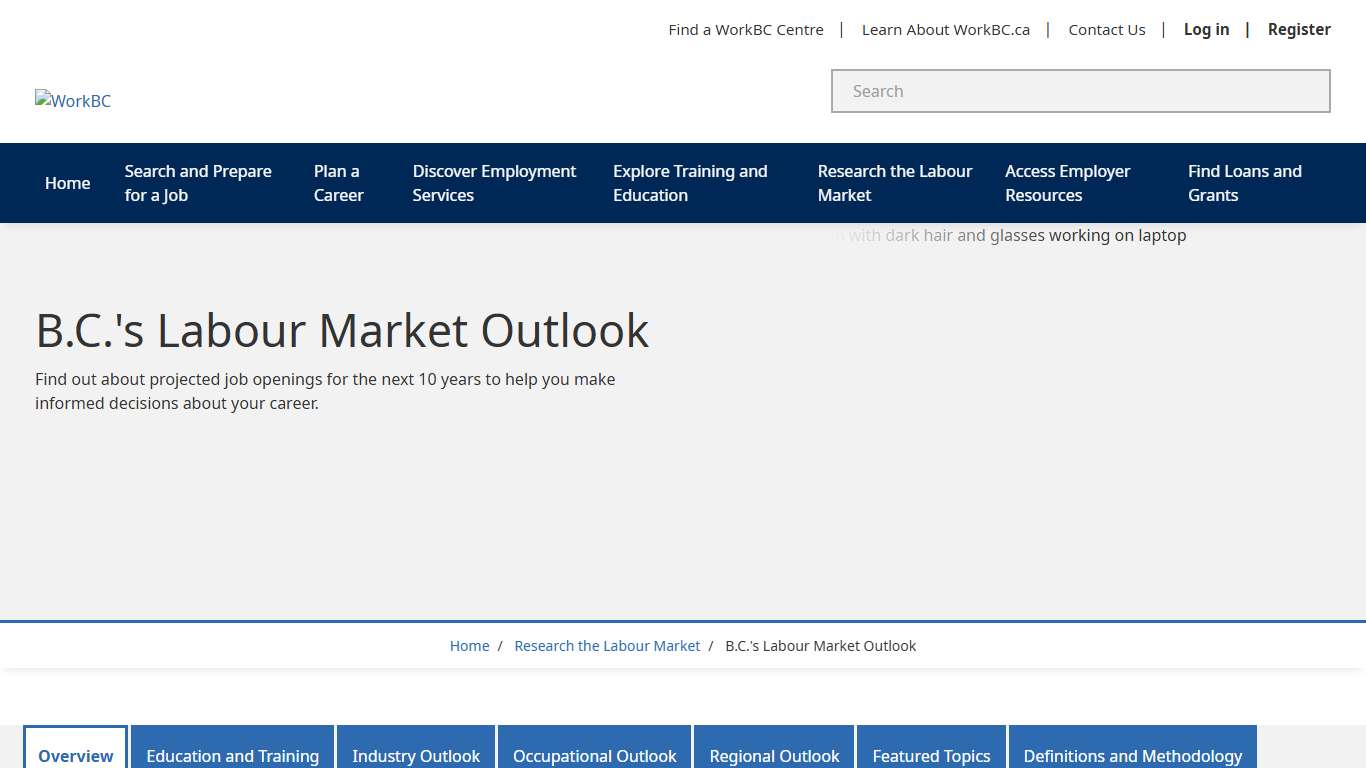Click Log in

[1206, 29]
